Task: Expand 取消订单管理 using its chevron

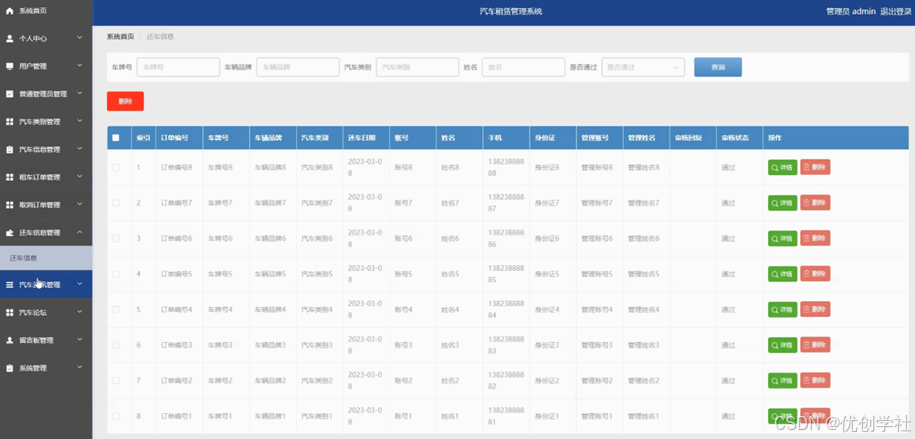Action: (80, 205)
